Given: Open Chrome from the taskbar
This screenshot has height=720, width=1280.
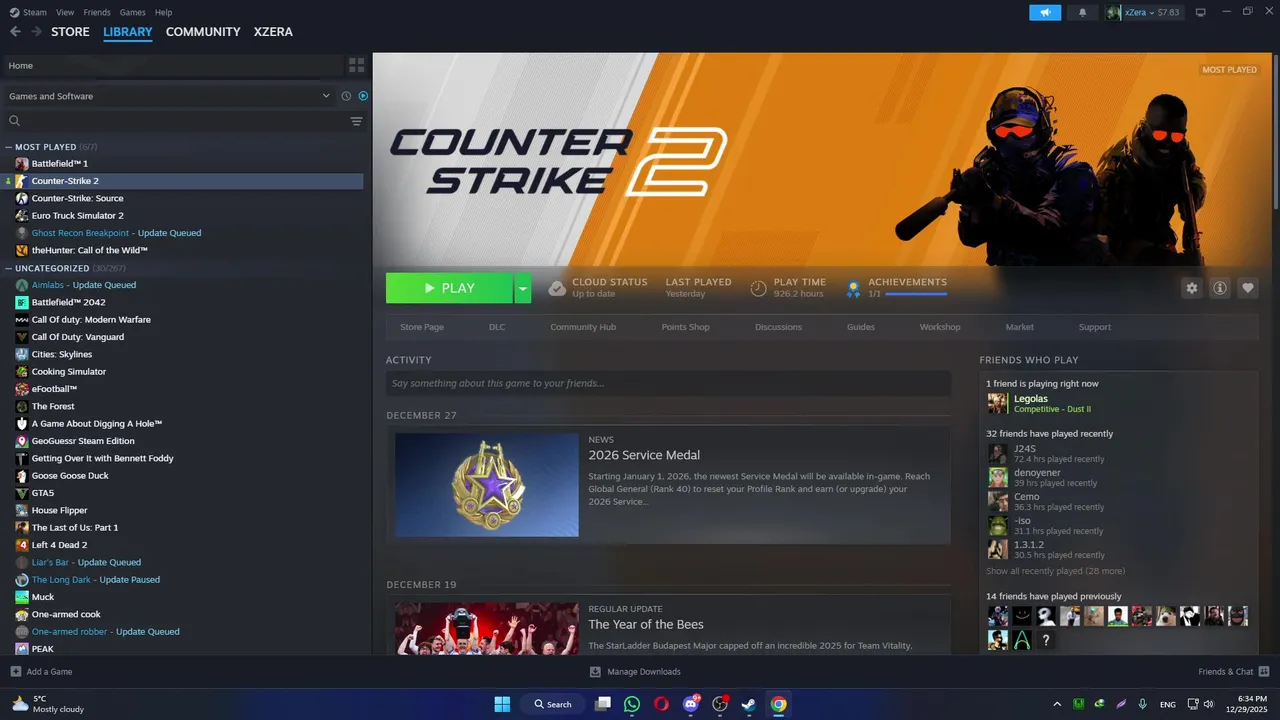Looking at the screenshot, I should (778, 704).
